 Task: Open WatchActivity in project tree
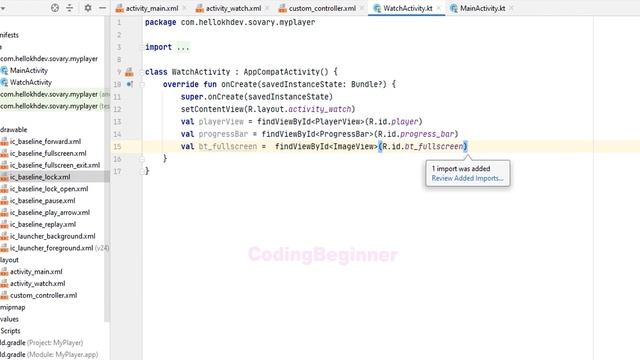click(x=31, y=82)
